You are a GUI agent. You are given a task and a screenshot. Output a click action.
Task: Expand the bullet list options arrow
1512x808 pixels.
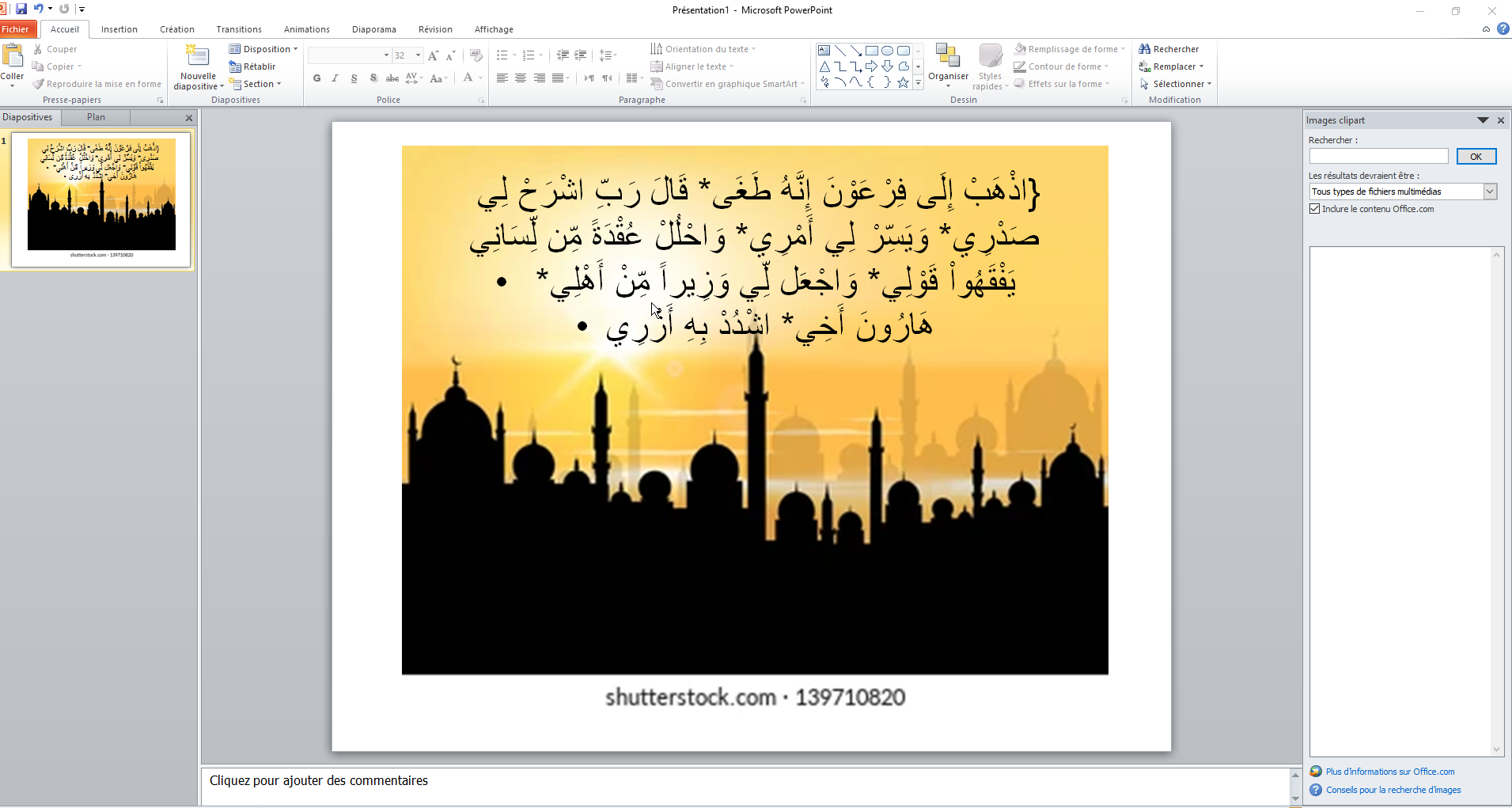click(514, 55)
